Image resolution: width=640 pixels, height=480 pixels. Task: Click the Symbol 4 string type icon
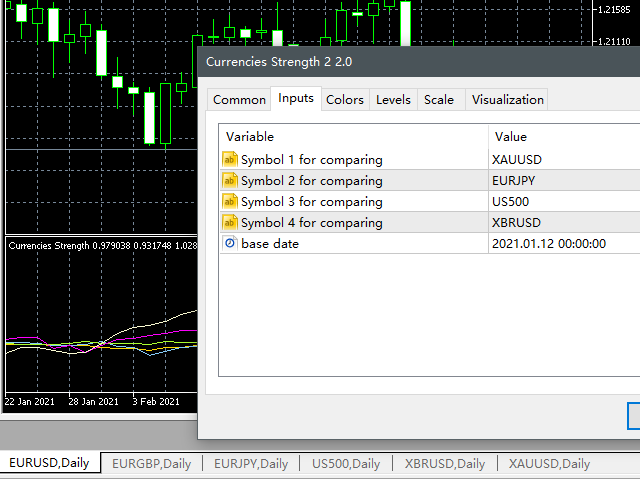click(230, 222)
